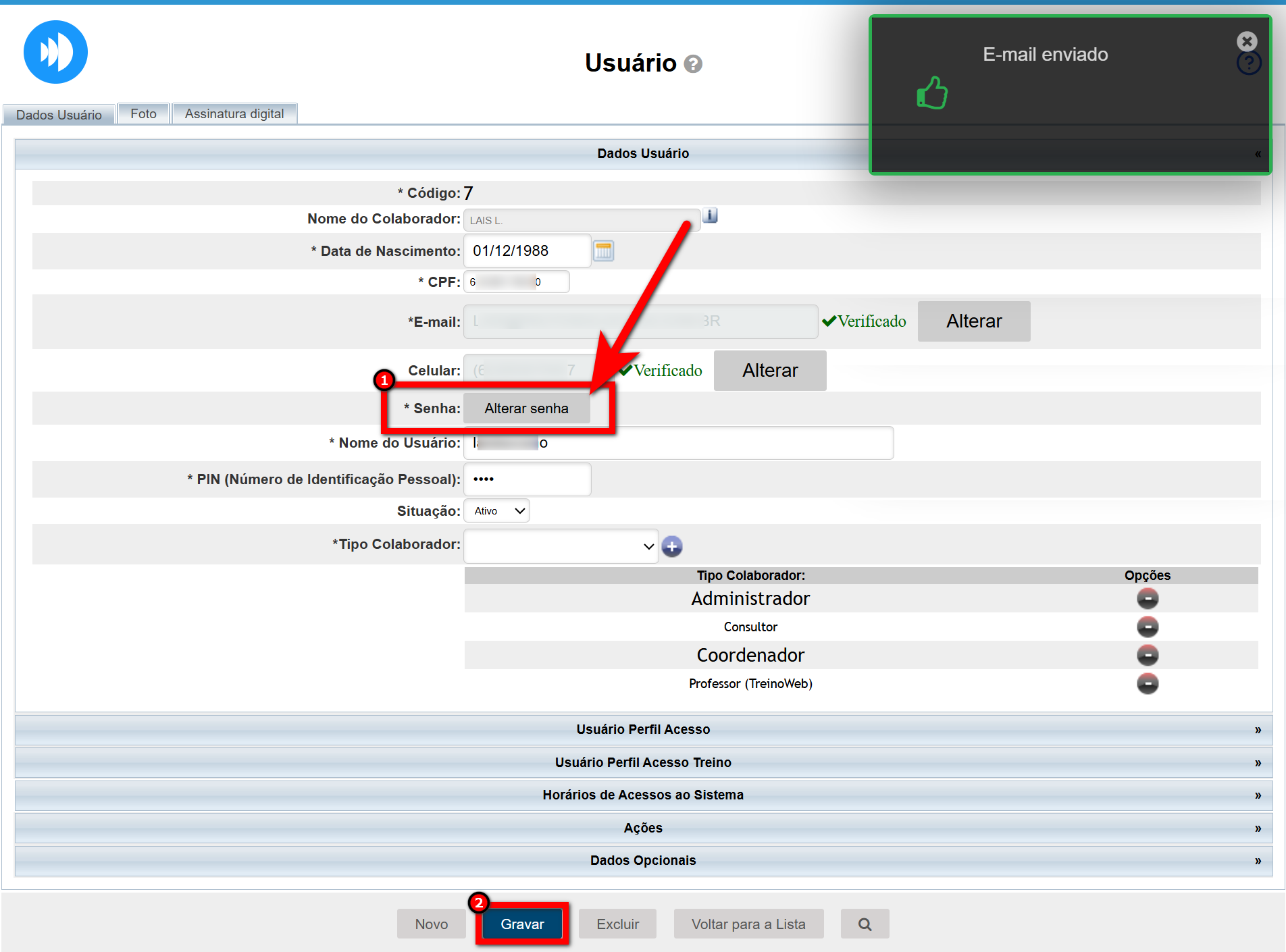Screen dimensions: 1286x952
Task: Switch to the Foto tab
Action: pyautogui.click(x=143, y=114)
